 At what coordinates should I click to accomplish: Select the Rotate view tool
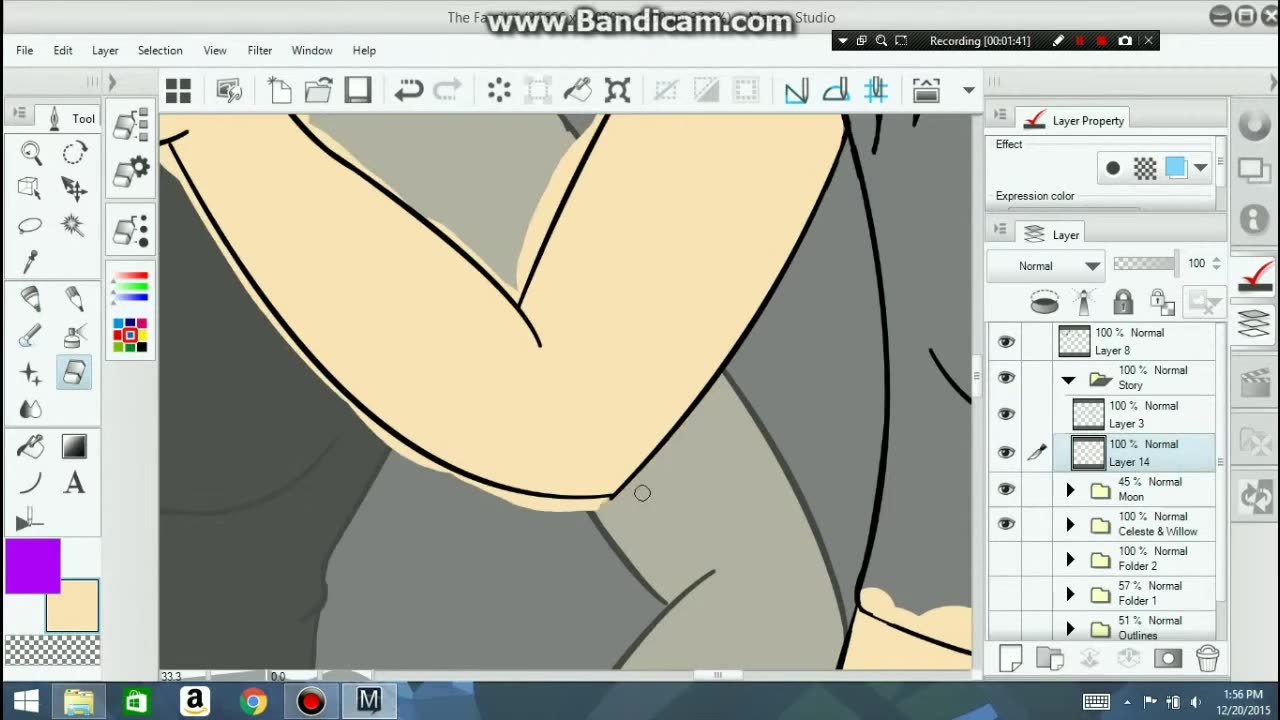click(74, 153)
